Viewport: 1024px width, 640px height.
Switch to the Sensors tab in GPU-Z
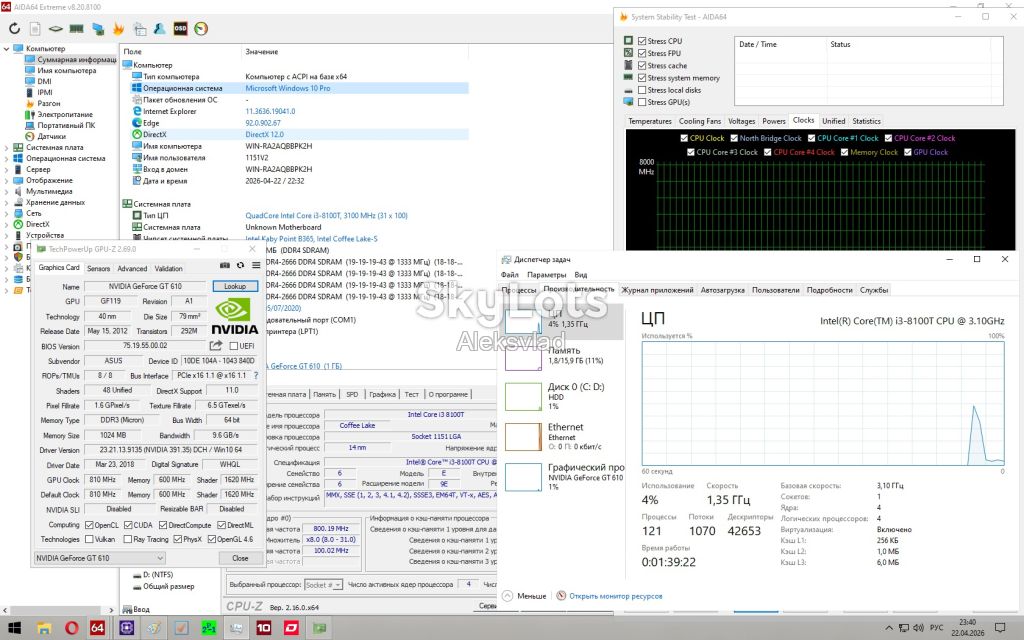coord(99,268)
